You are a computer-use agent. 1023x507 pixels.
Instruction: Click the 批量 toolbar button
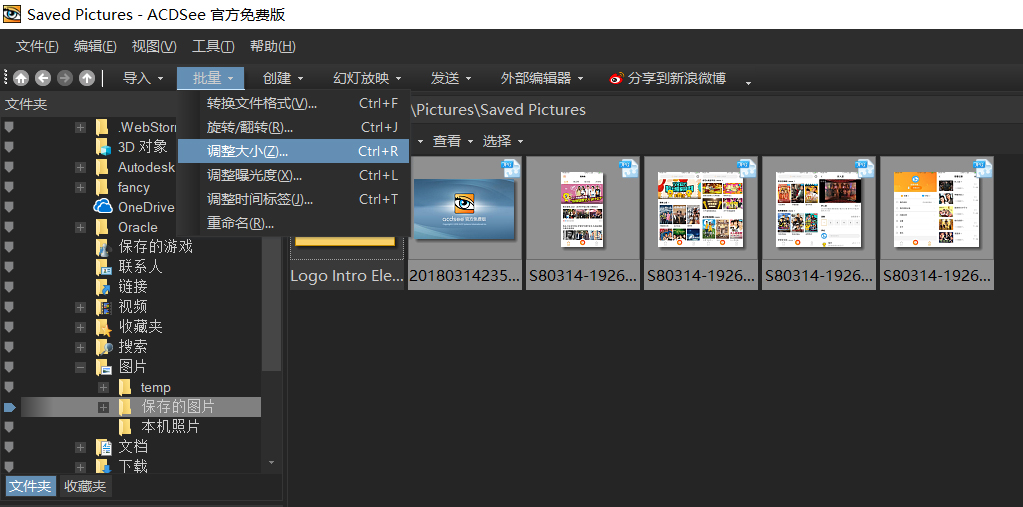tap(211, 78)
